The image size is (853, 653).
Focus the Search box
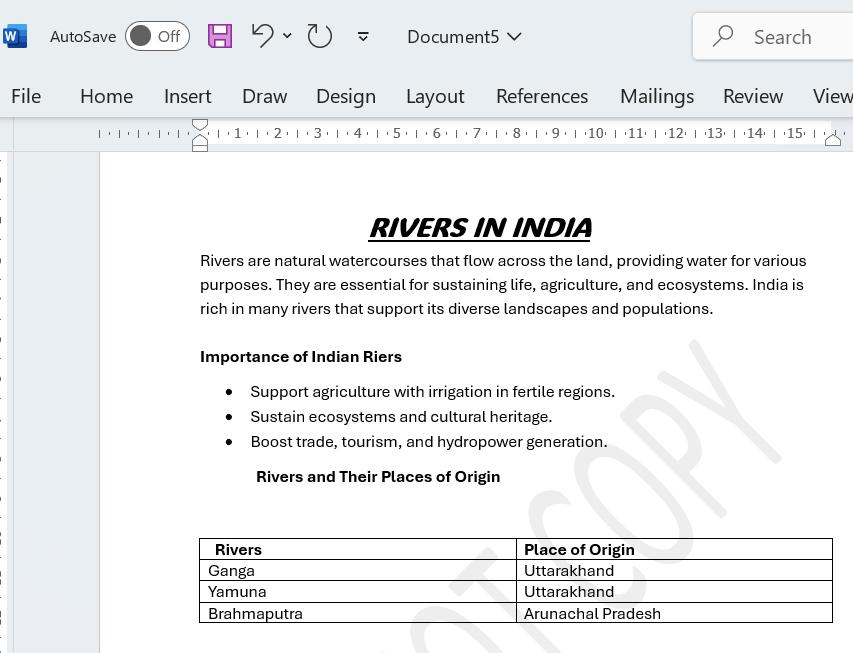773,36
